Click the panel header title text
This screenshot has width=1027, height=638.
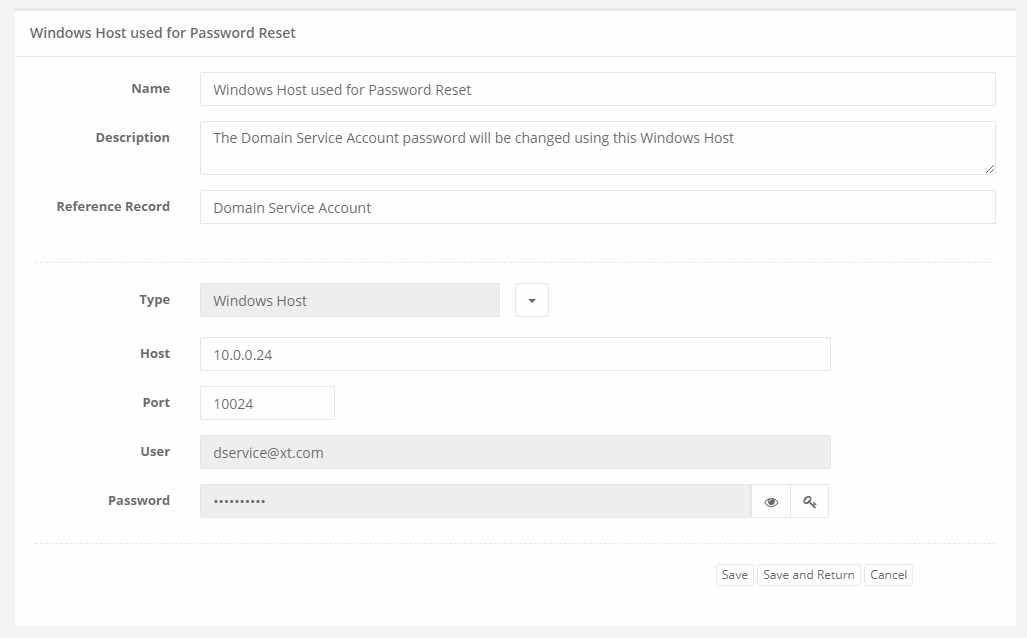[163, 33]
